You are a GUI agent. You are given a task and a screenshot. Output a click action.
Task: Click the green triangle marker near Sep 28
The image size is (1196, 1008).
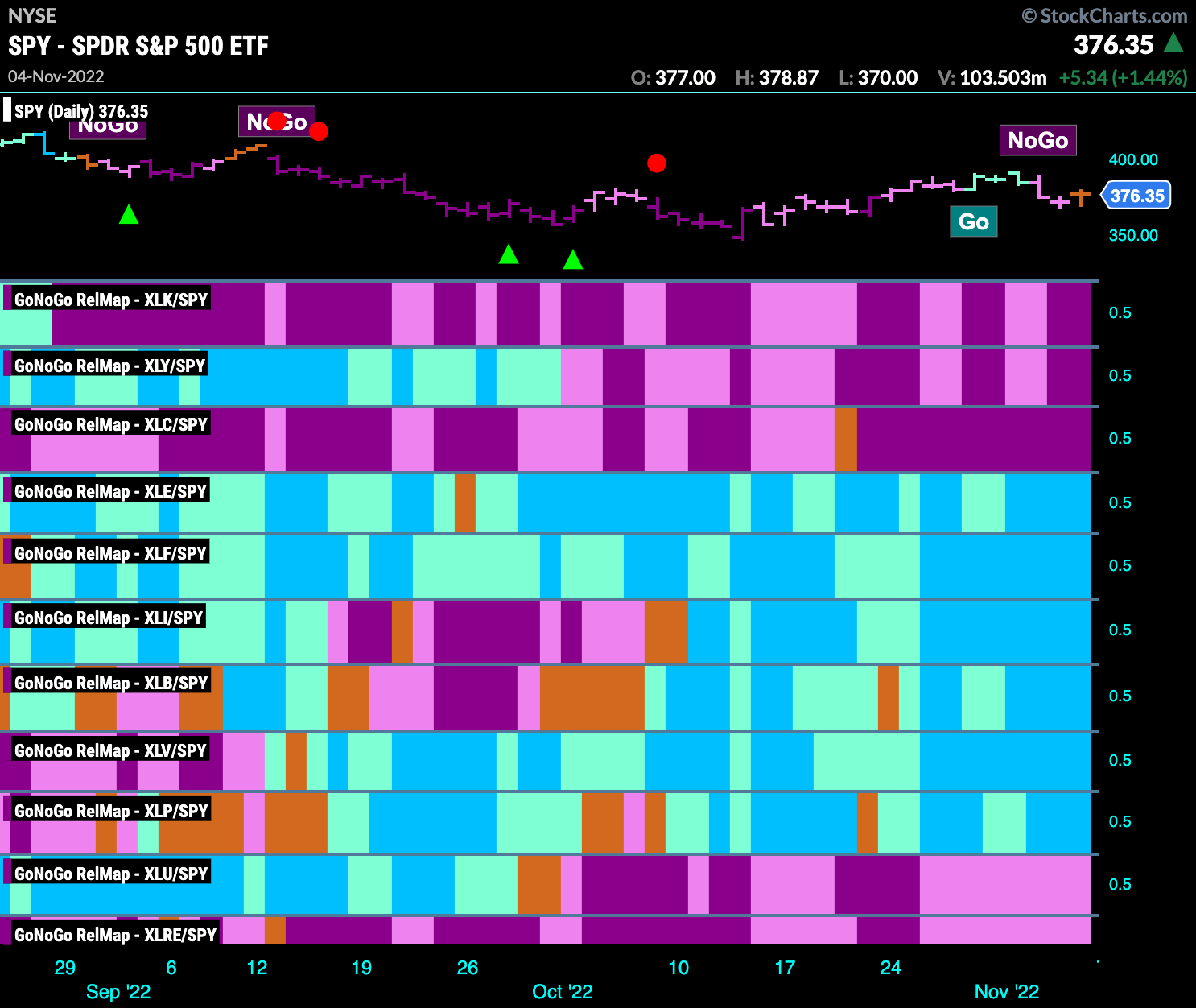click(509, 254)
